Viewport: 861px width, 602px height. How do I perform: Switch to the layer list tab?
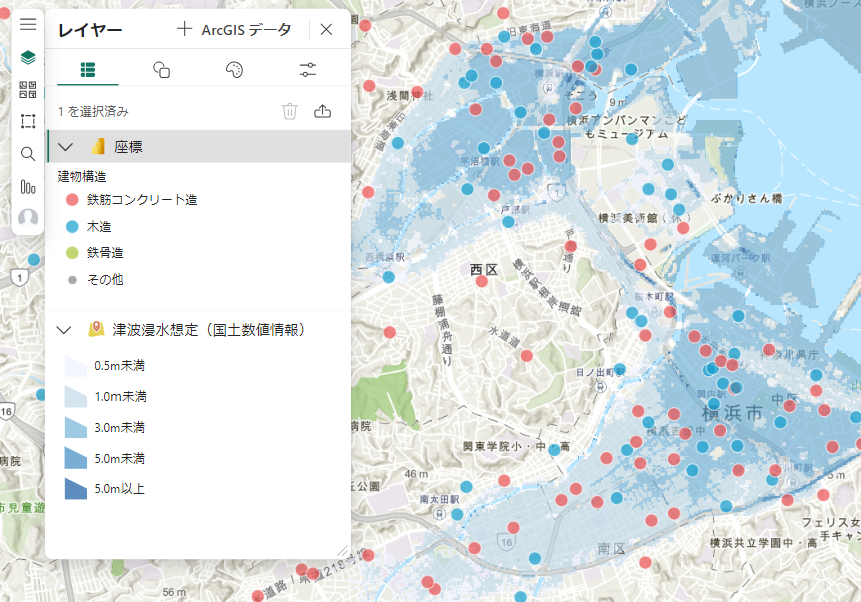click(88, 69)
